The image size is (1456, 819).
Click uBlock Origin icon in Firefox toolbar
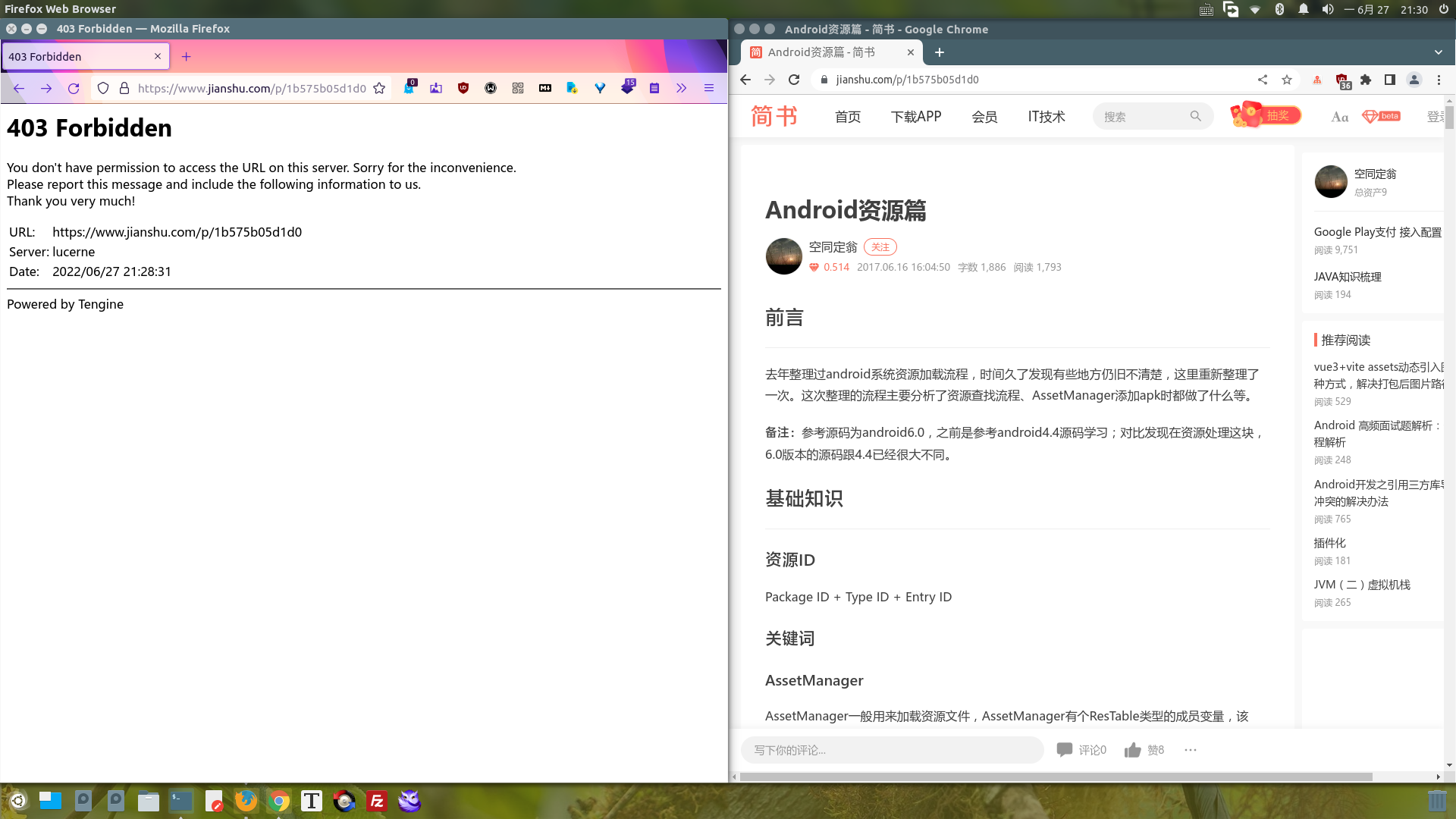463,88
